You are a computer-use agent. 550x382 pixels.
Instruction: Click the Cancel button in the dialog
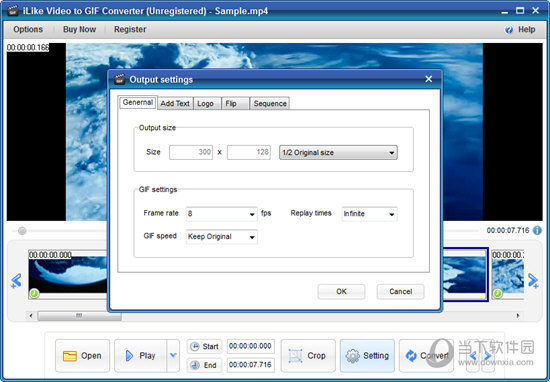tap(401, 291)
